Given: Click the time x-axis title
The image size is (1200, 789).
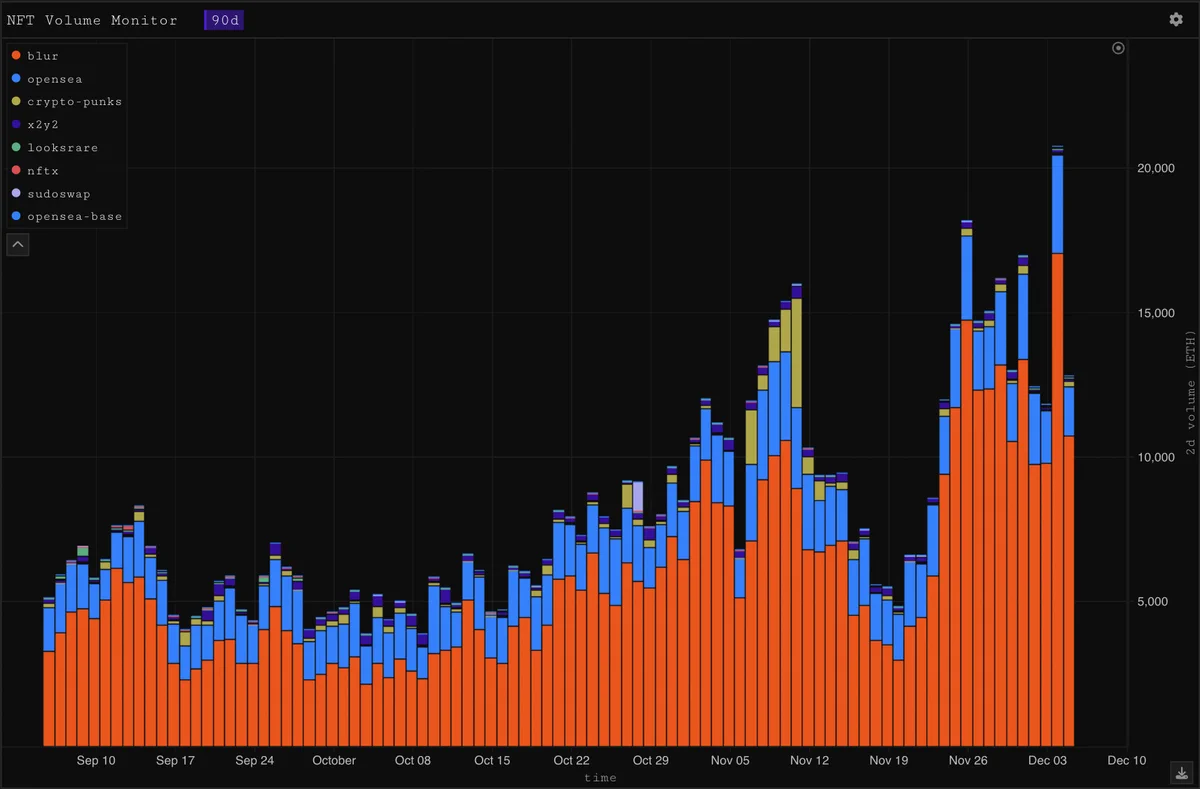Looking at the screenshot, I should pos(600,778).
